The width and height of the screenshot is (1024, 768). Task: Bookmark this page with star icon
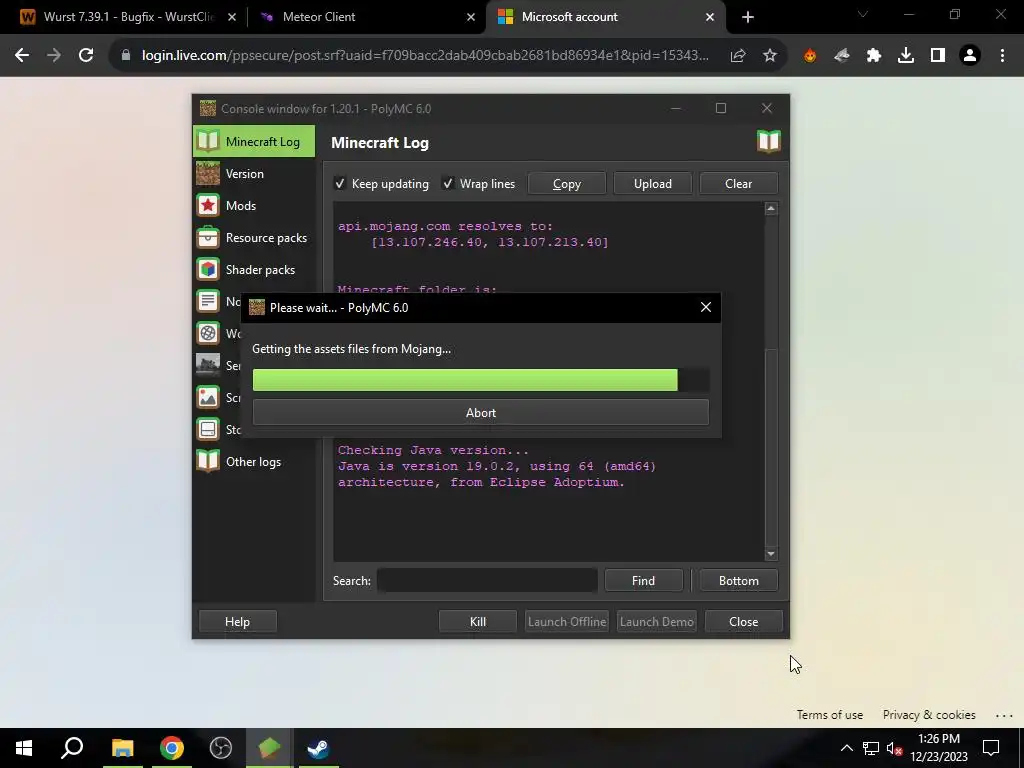click(x=770, y=56)
